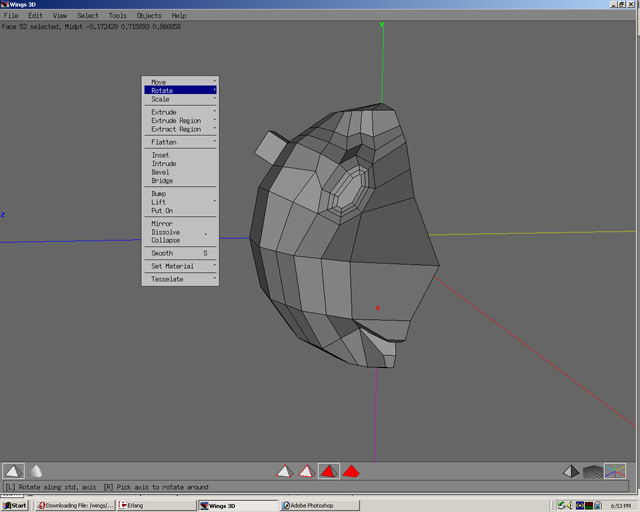Choose Collapse from context menu
The width and height of the screenshot is (640, 512).
180,240
